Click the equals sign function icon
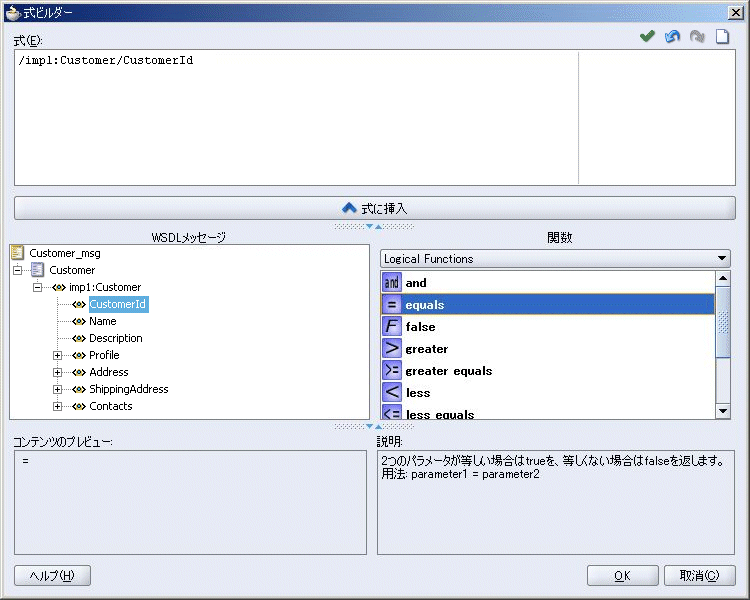This screenshot has width=750, height=600. 392,304
